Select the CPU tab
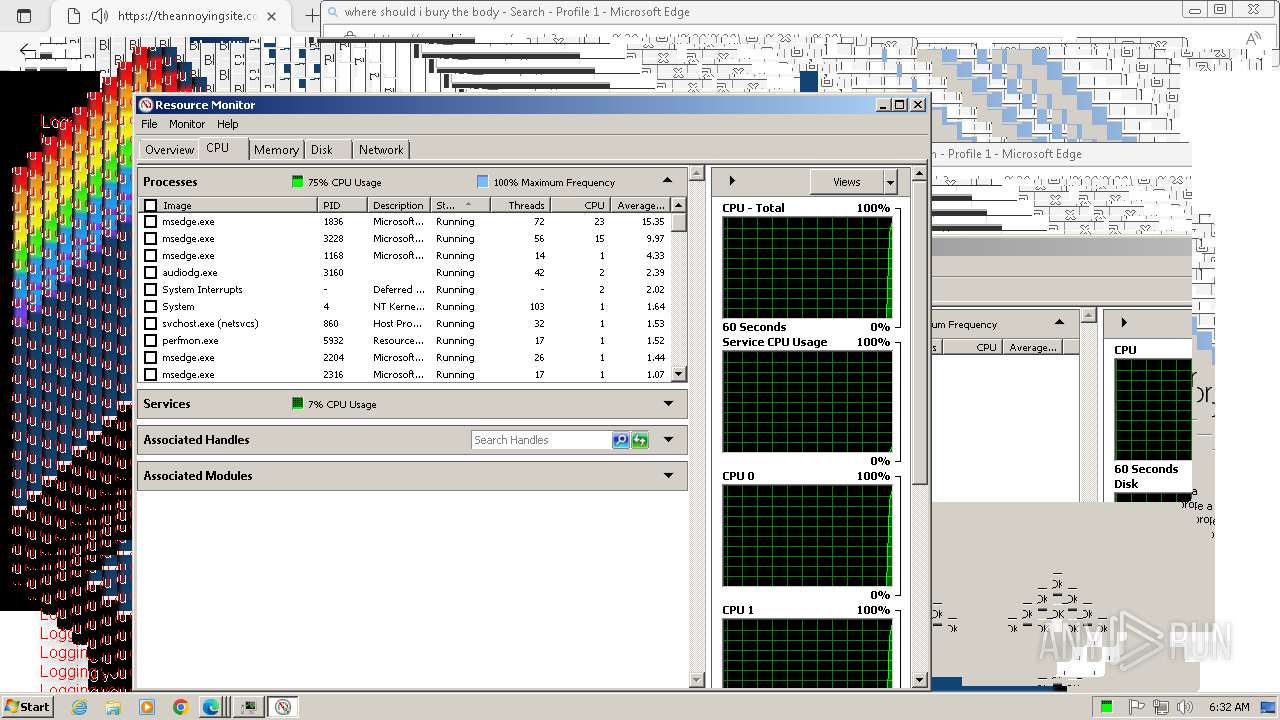 tap(218, 148)
